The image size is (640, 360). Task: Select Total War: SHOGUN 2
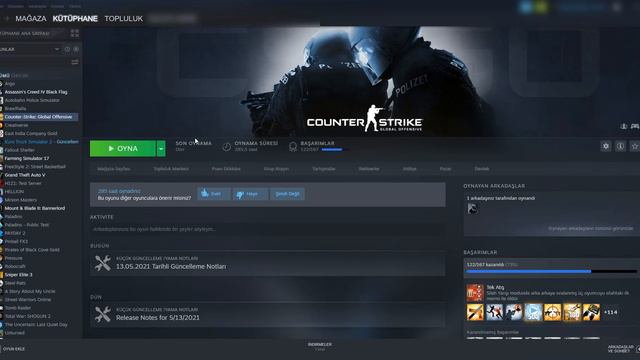(x=28, y=316)
